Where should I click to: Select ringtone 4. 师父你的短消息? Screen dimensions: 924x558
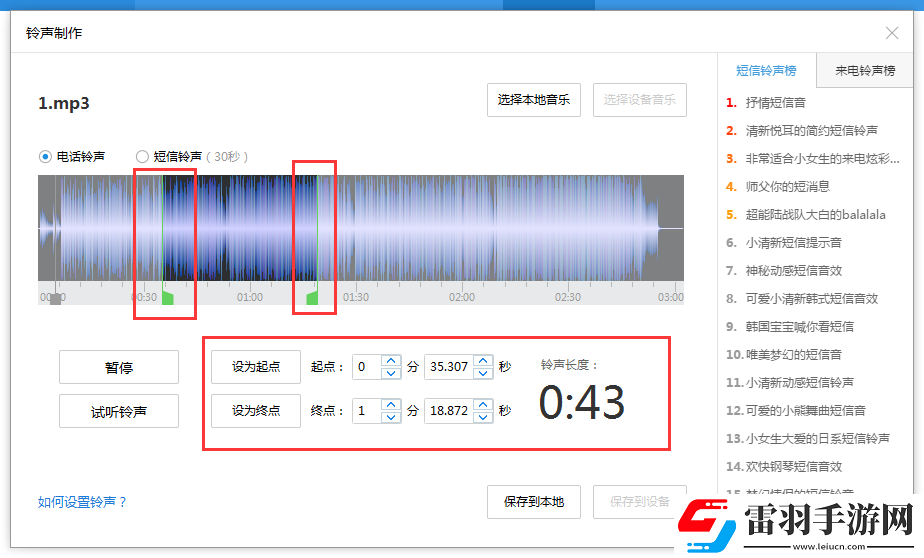point(778,187)
